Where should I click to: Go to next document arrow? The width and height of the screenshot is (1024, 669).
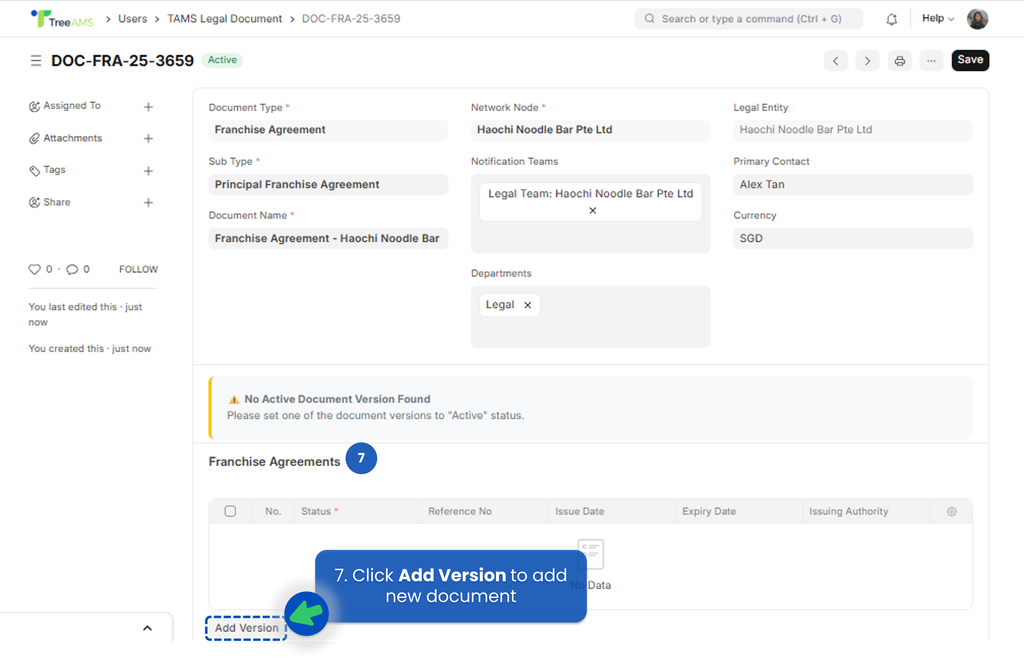click(x=867, y=61)
